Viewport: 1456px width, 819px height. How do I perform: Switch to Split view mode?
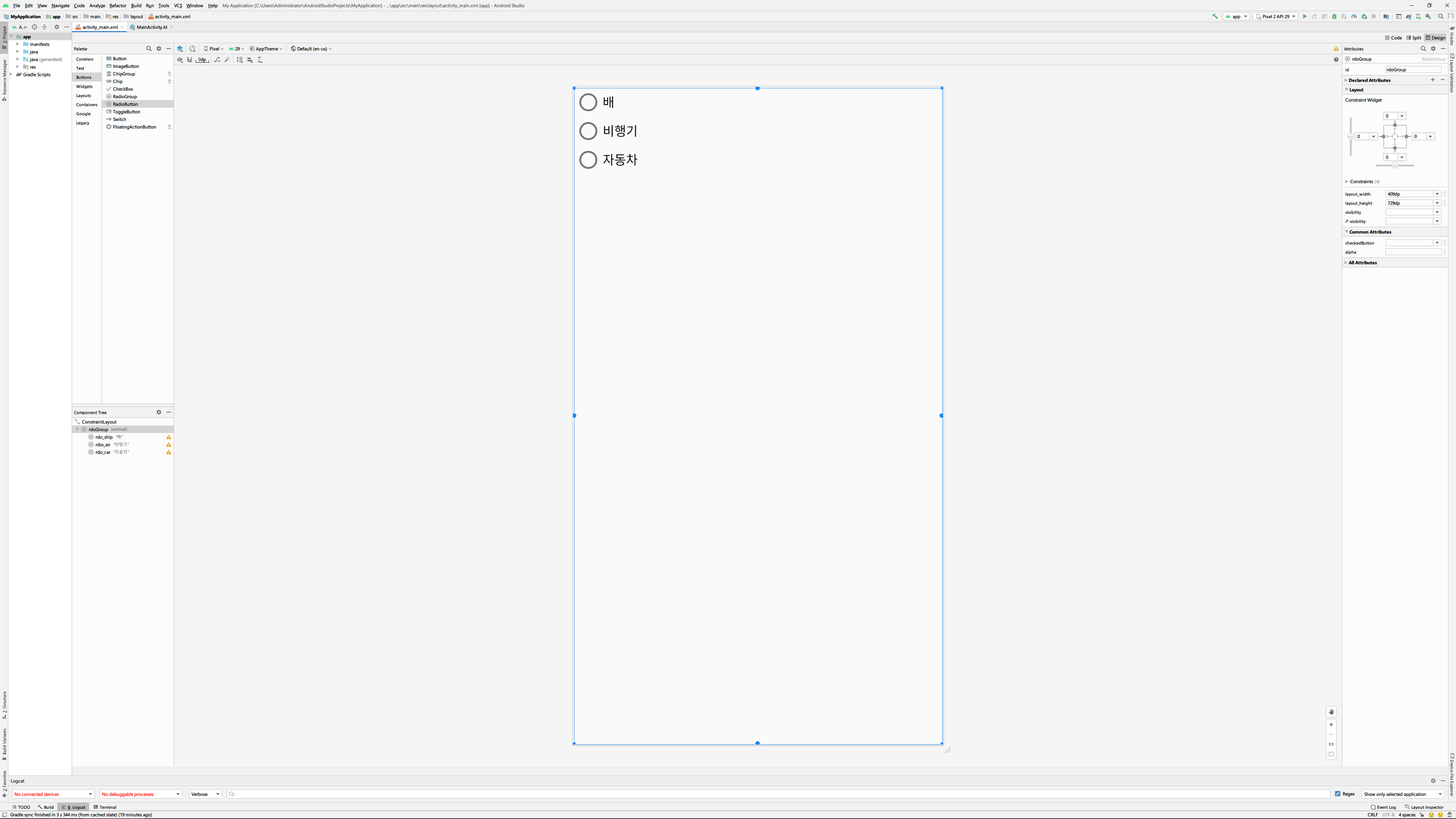pyautogui.click(x=1413, y=38)
